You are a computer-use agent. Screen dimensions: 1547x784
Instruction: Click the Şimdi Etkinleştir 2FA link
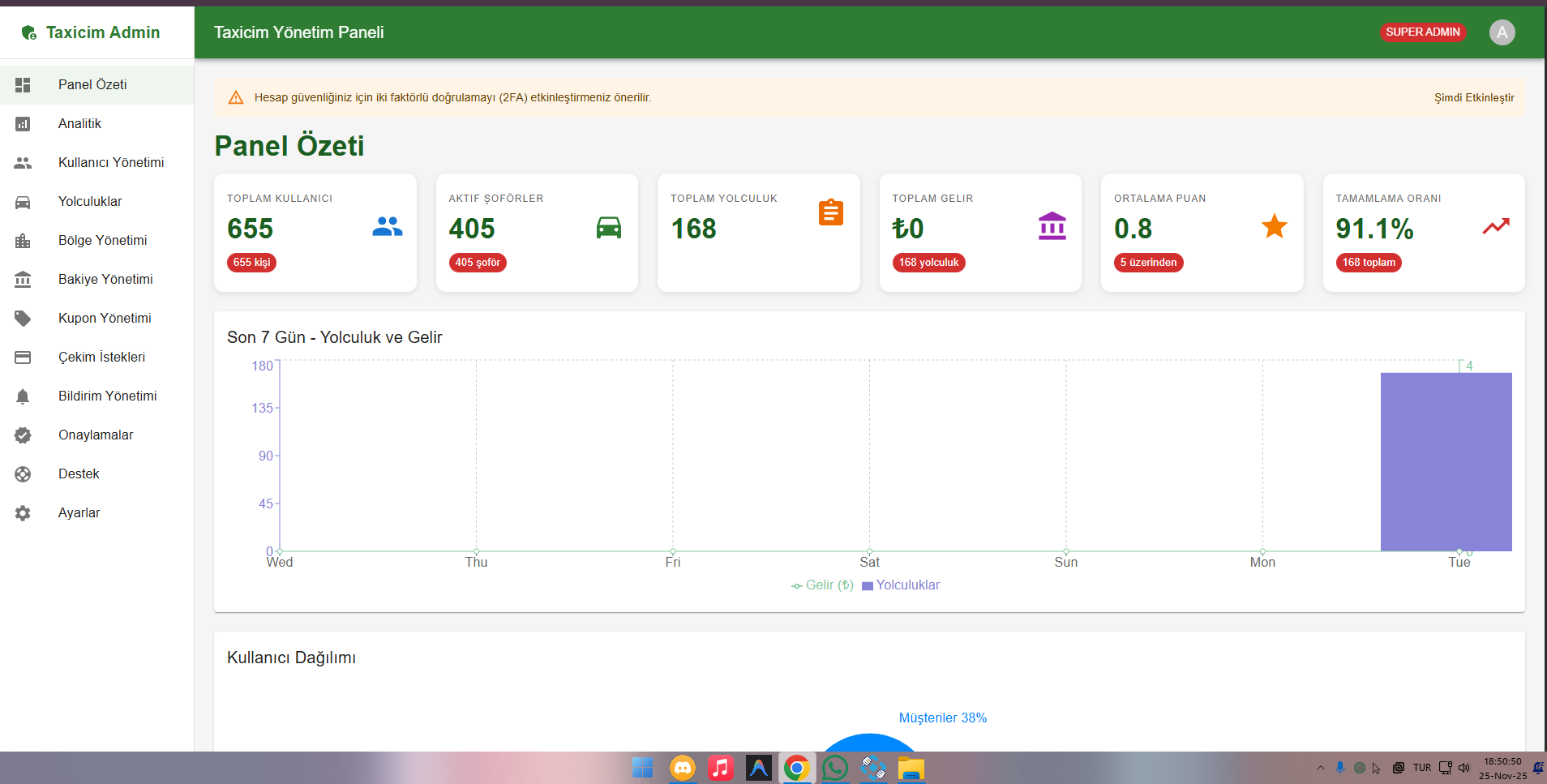coord(1473,97)
